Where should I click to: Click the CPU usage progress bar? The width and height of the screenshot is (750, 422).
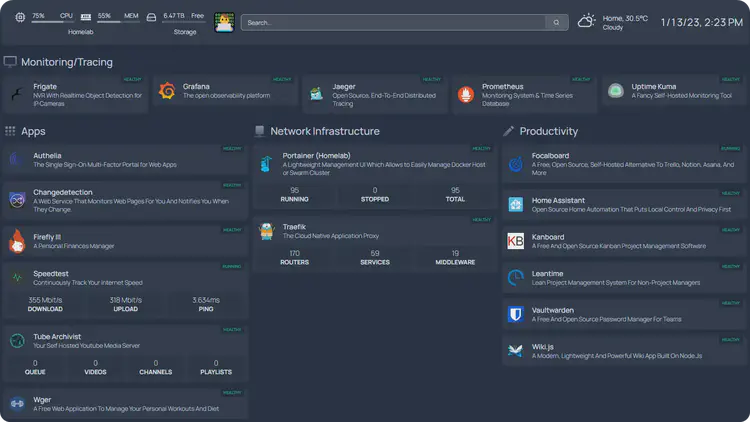(x=53, y=20)
